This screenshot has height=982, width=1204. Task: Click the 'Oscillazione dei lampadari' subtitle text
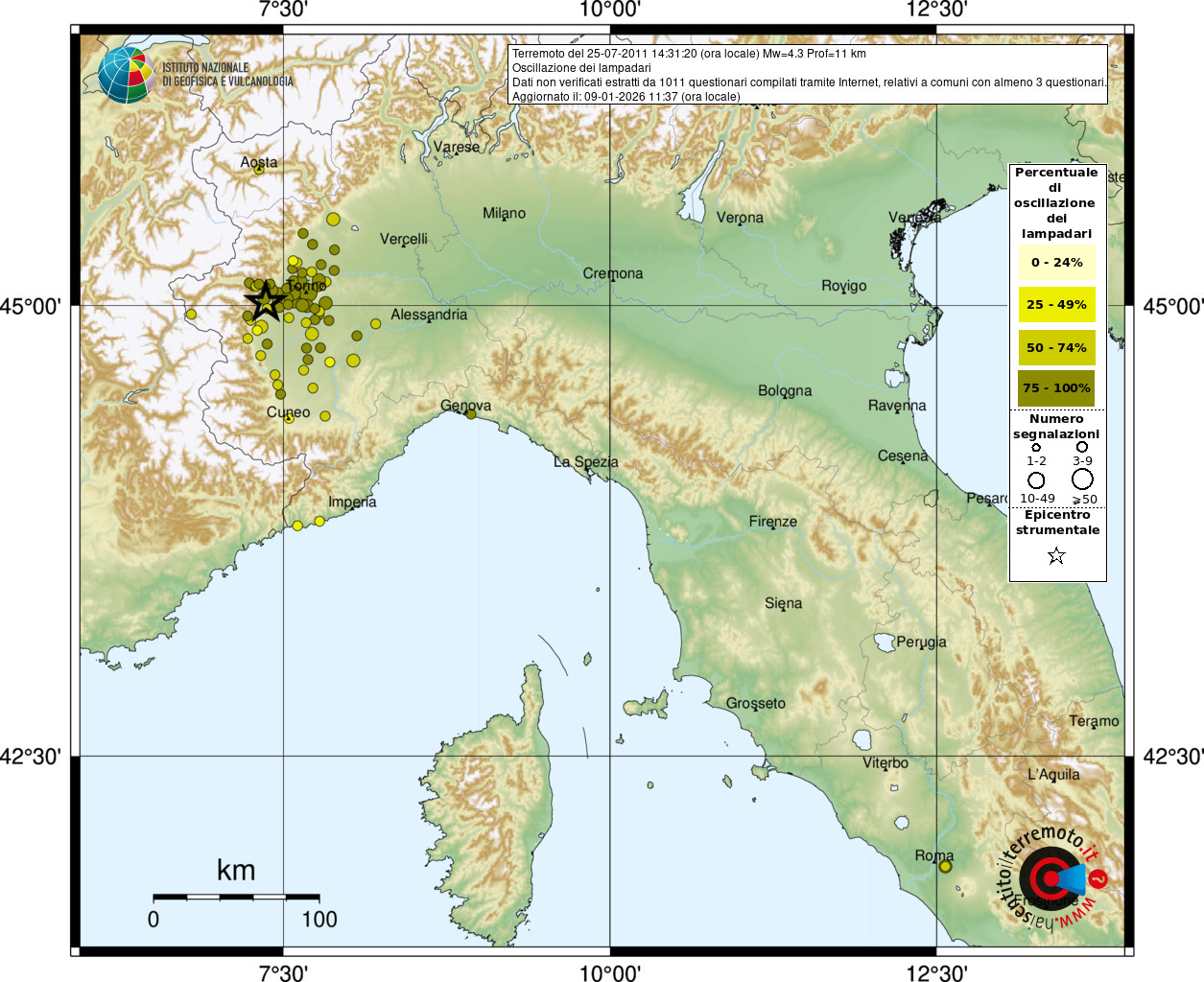point(581,68)
